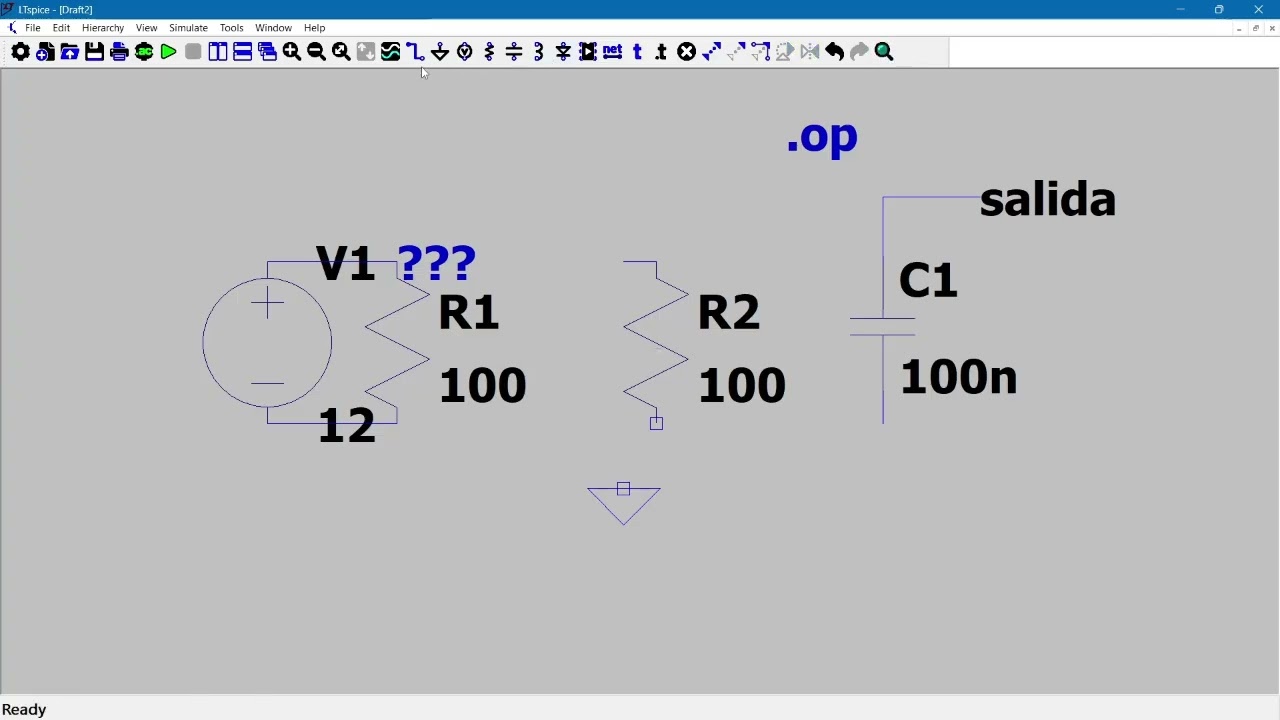Click the R2 value '100'

pyautogui.click(x=742, y=385)
